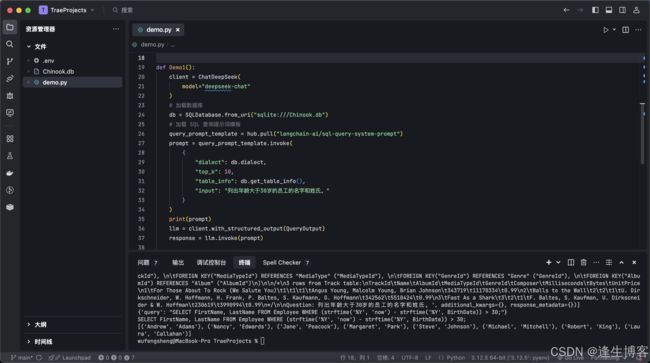650x363 pixels.
Task: Close the demo.py editor tab
Action: [178, 30]
